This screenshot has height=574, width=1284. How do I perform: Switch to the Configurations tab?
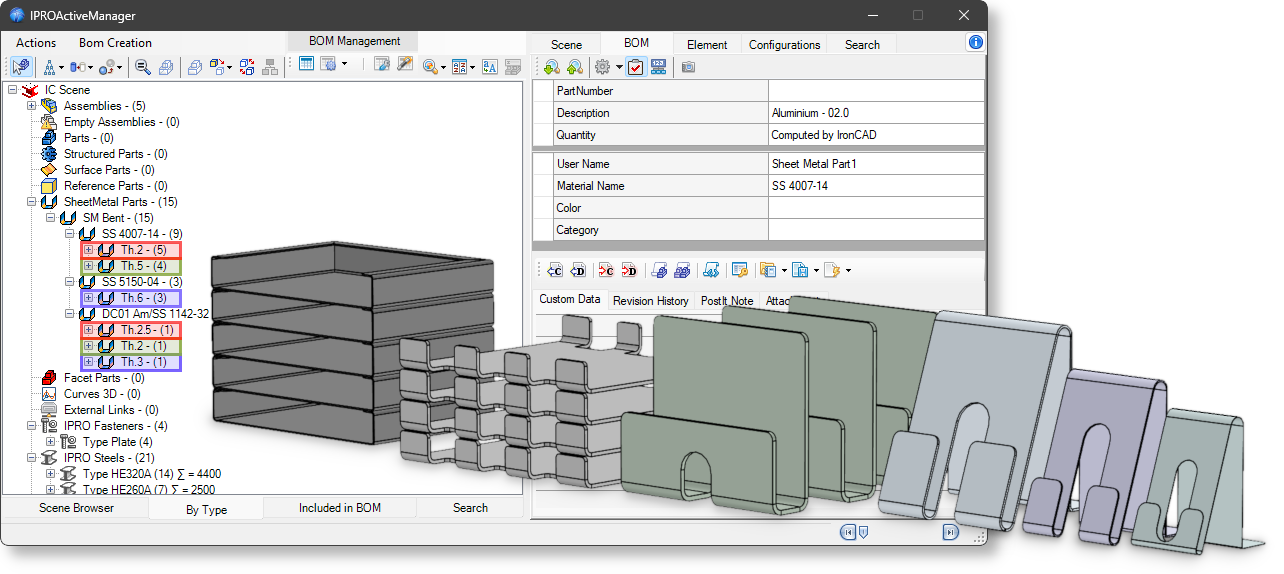784,44
